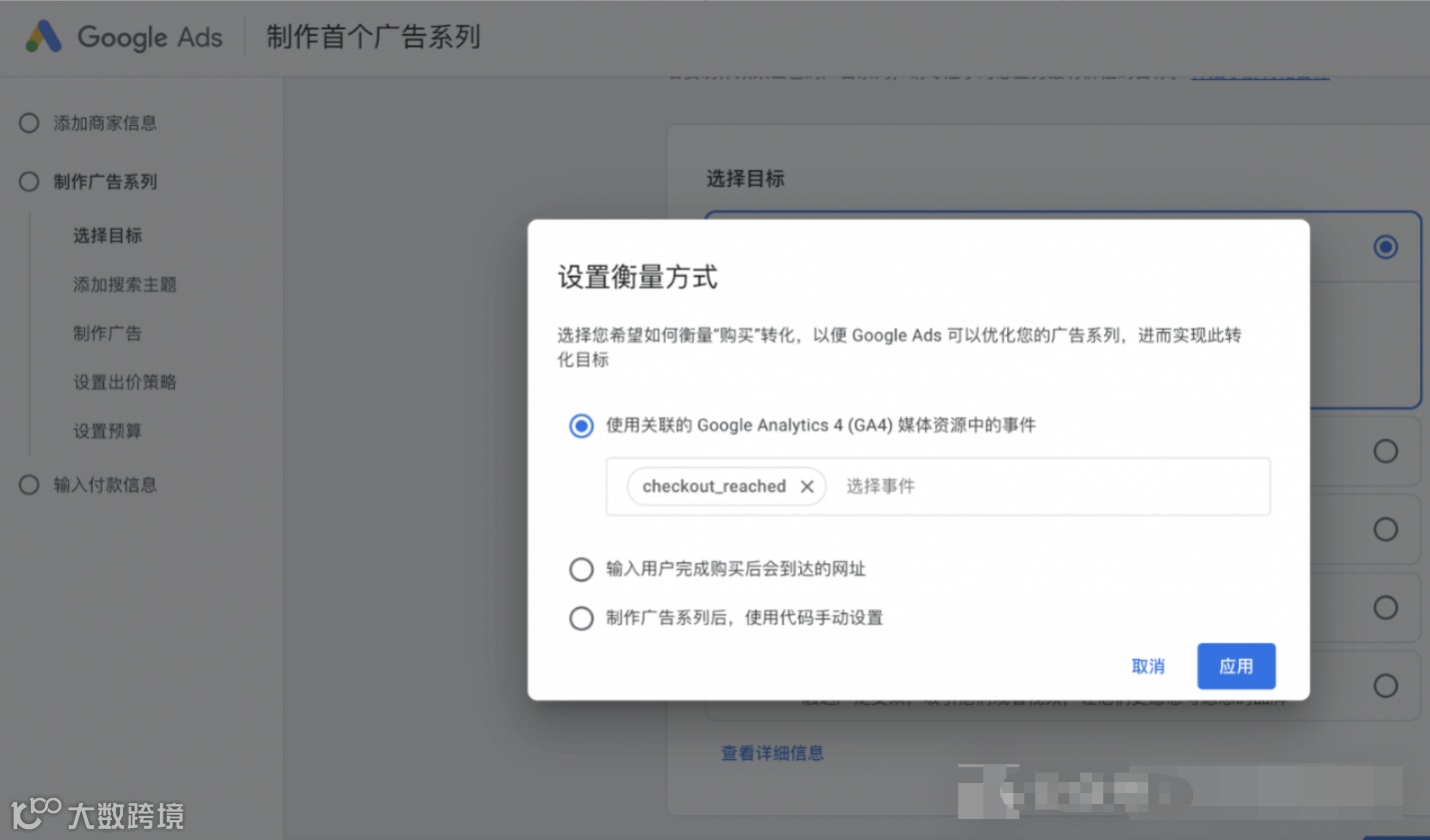Open the 设置预算 sub-step
Image resolution: width=1430 pixels, height=840 pixels.
click(x=107, y=431)
